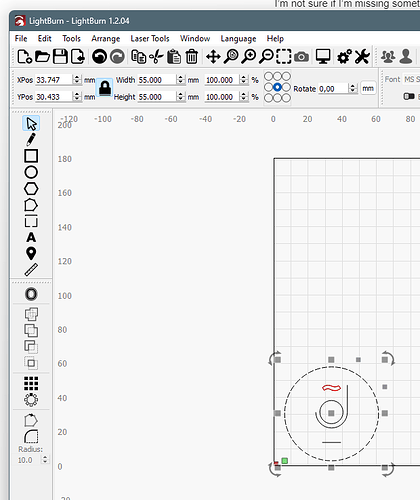Paste with the clipboard icon
This screenshot has width=420, height=500.
[x=174, y=56]
